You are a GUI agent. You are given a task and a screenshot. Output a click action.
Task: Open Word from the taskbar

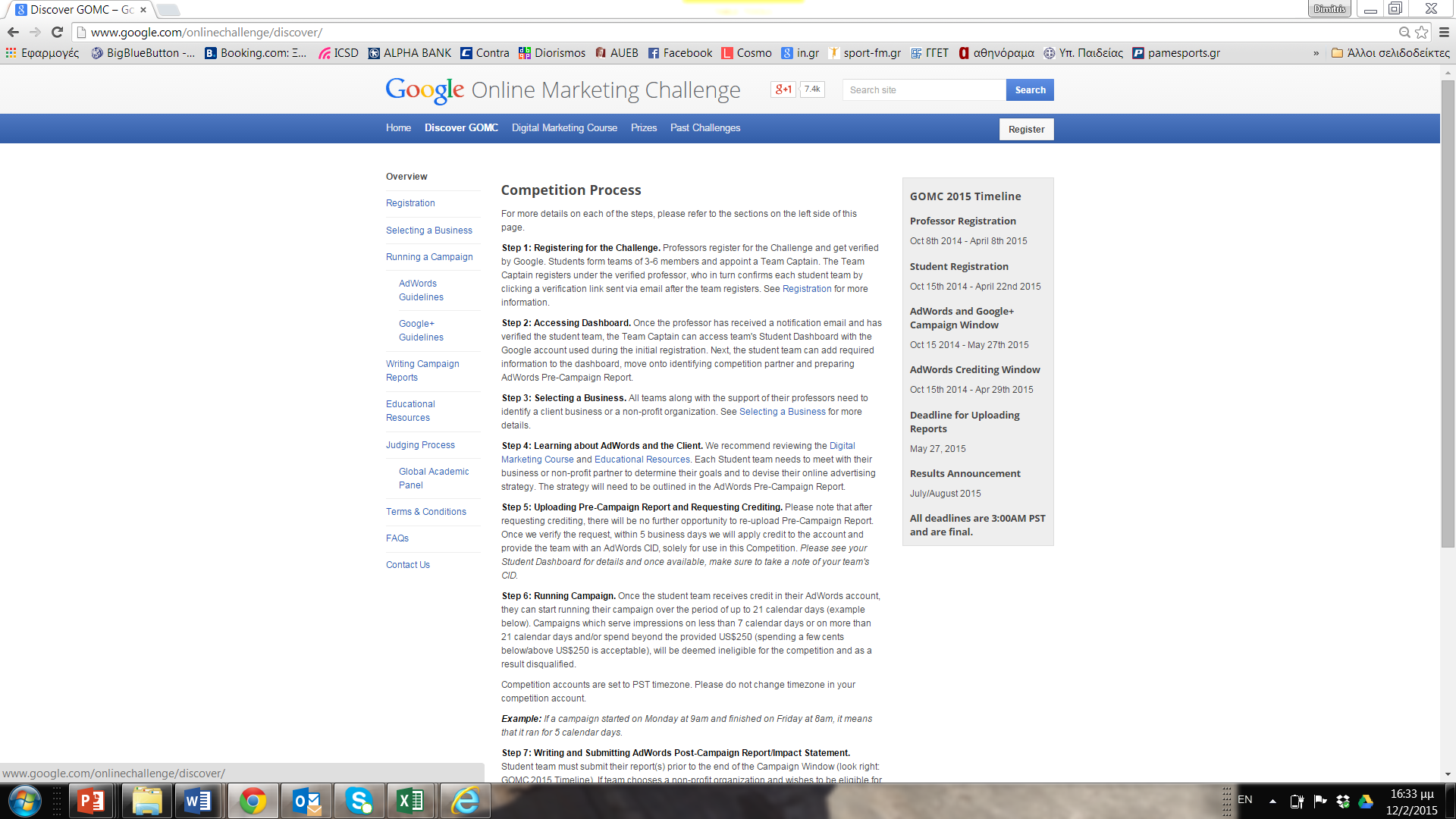197,801
